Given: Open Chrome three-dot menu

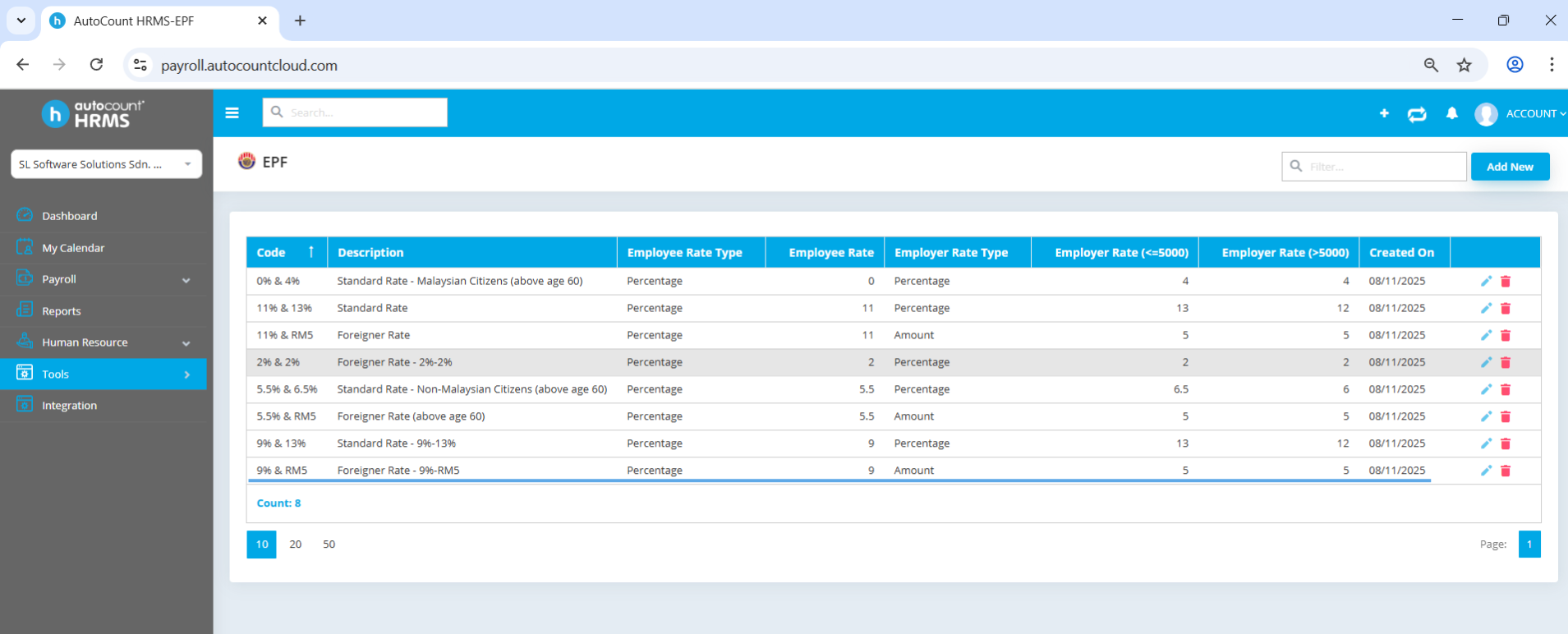Looking at the screenshot, I should coord(1552,65).
